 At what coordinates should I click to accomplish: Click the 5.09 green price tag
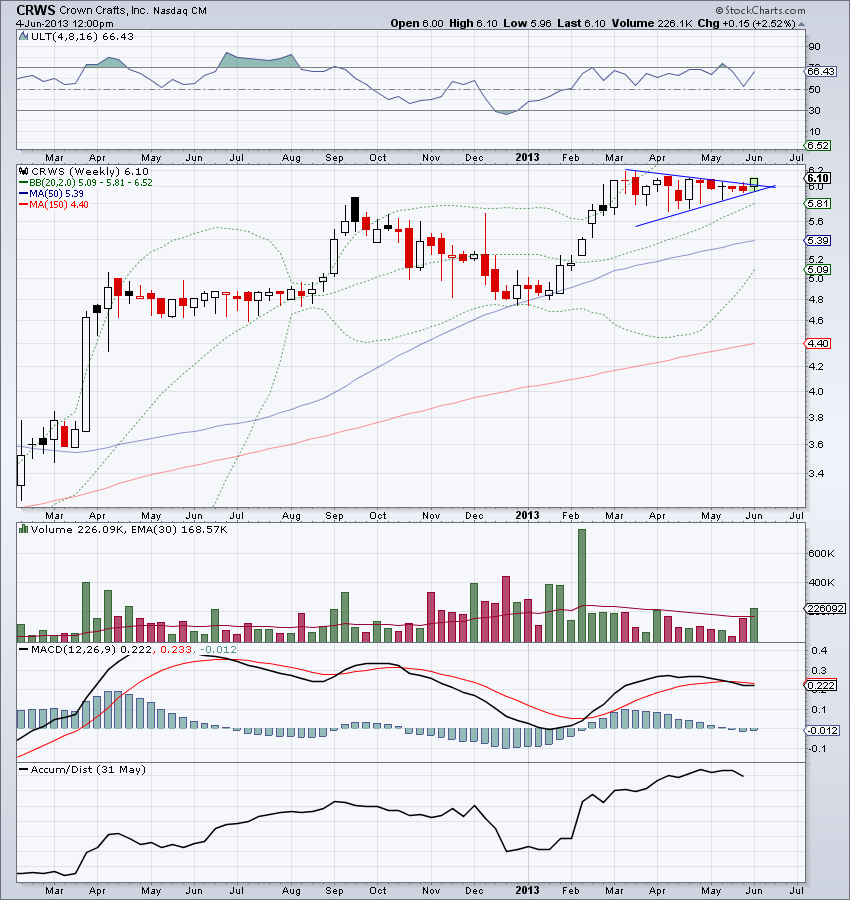(818, 269)
